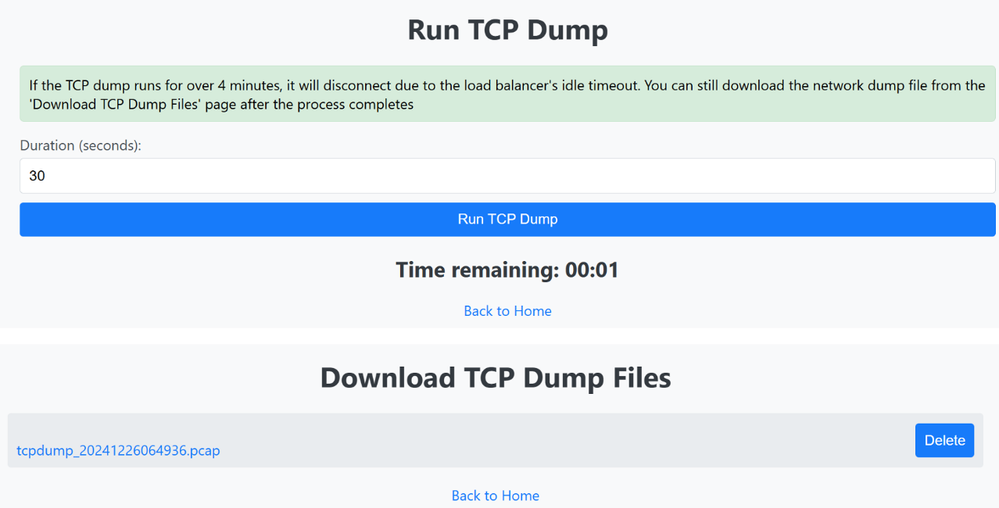Click the Time remaining: 00:01 countdown text
Image resolution: width=999 pixels, height=508 pixels.
click(507, 270)
